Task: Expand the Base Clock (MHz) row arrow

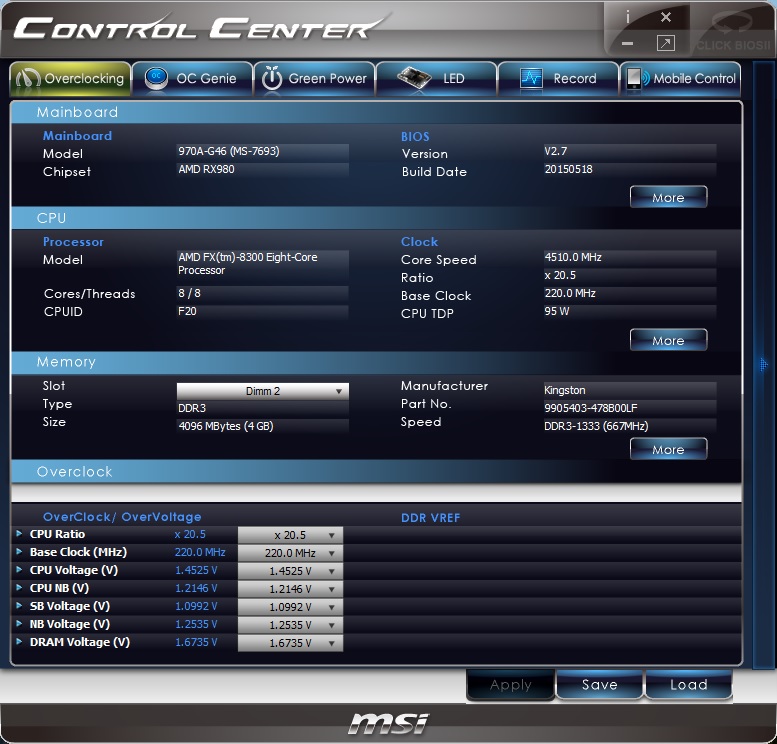Action: tap(19, 551)
